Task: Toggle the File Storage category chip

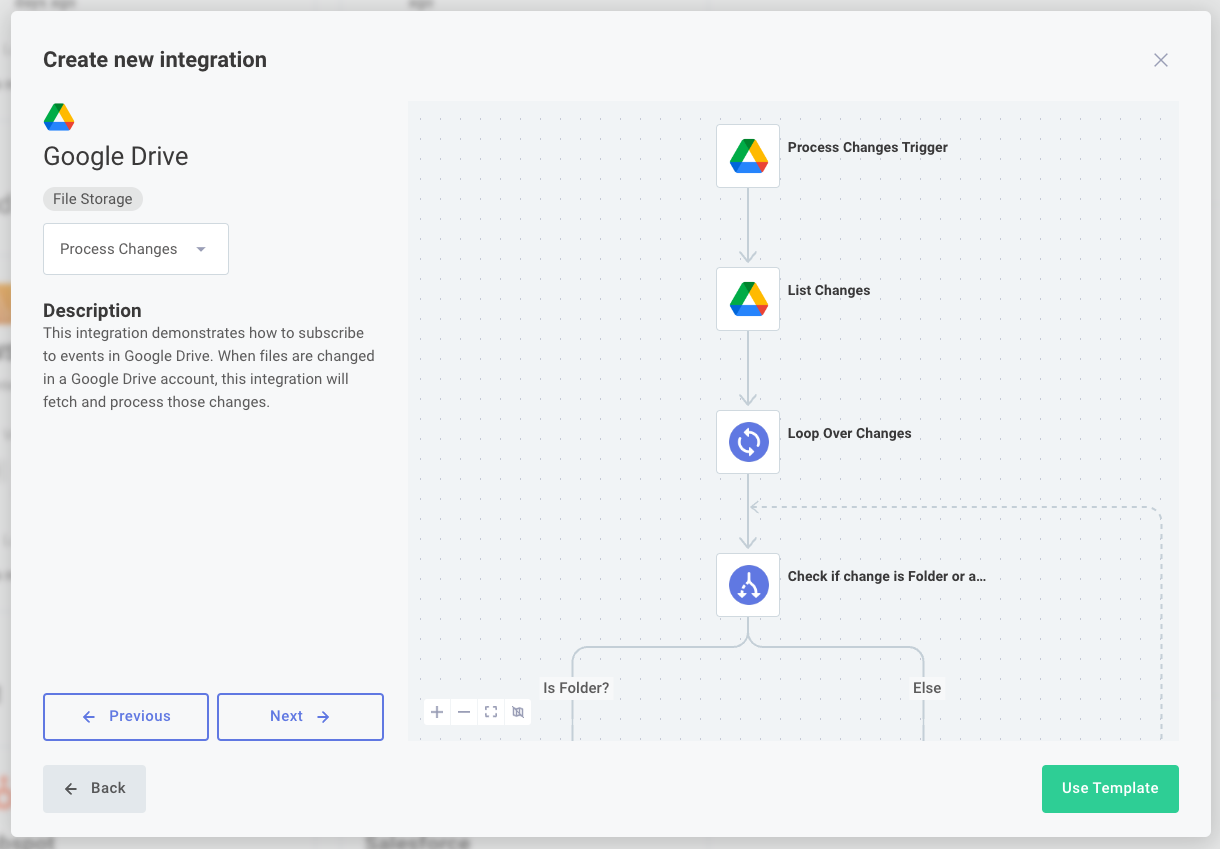Action: [x=92, y=199]
